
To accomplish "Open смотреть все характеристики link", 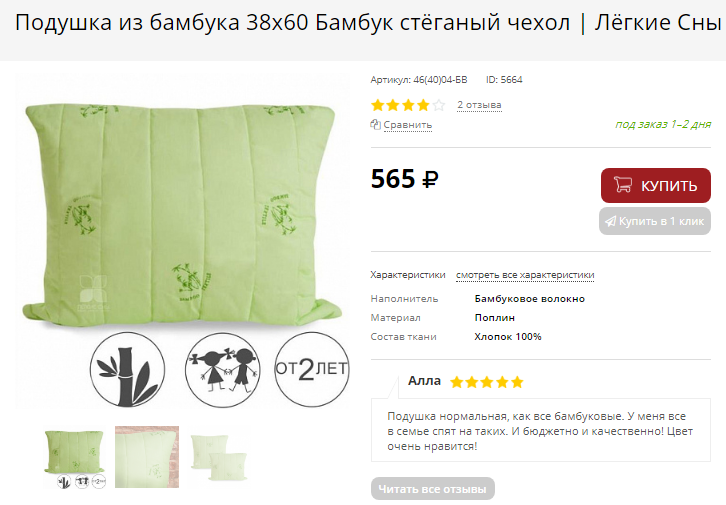I will (525, 275).
